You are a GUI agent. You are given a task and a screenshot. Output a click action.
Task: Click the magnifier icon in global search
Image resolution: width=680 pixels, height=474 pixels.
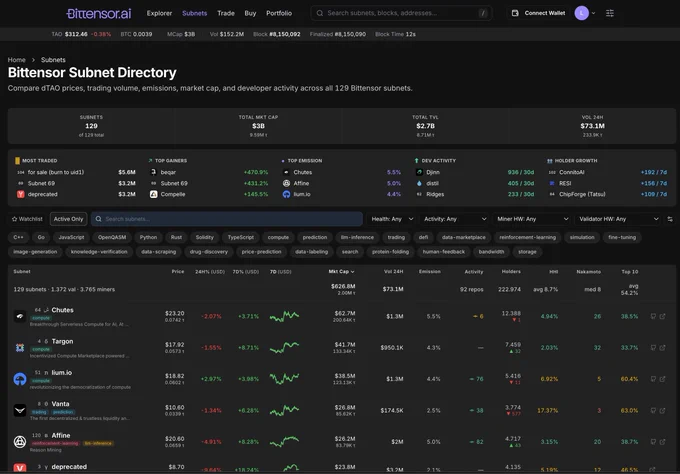point(320,13)
